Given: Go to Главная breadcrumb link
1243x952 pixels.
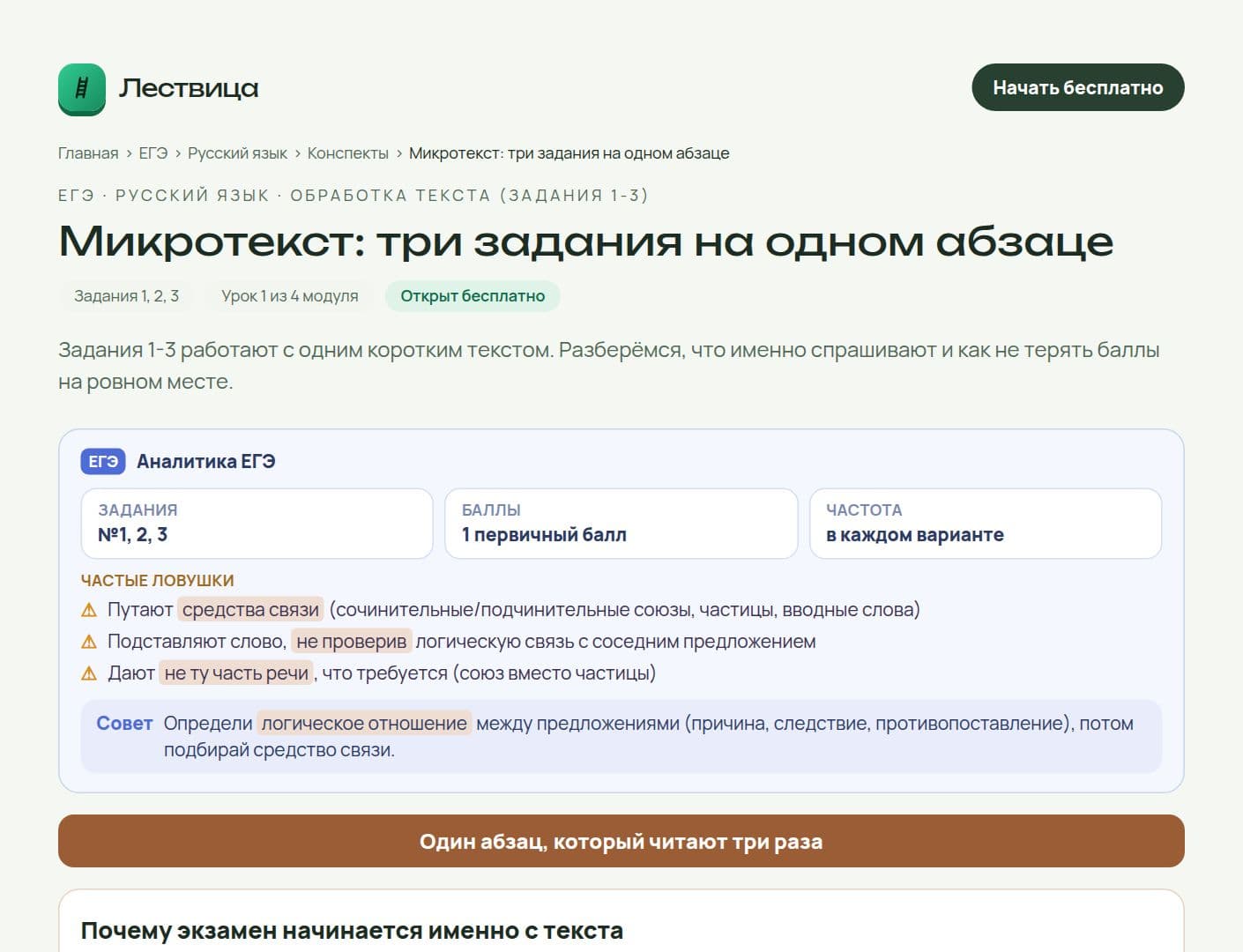Looking at the screenshot, I should click(x=88, y=153).
